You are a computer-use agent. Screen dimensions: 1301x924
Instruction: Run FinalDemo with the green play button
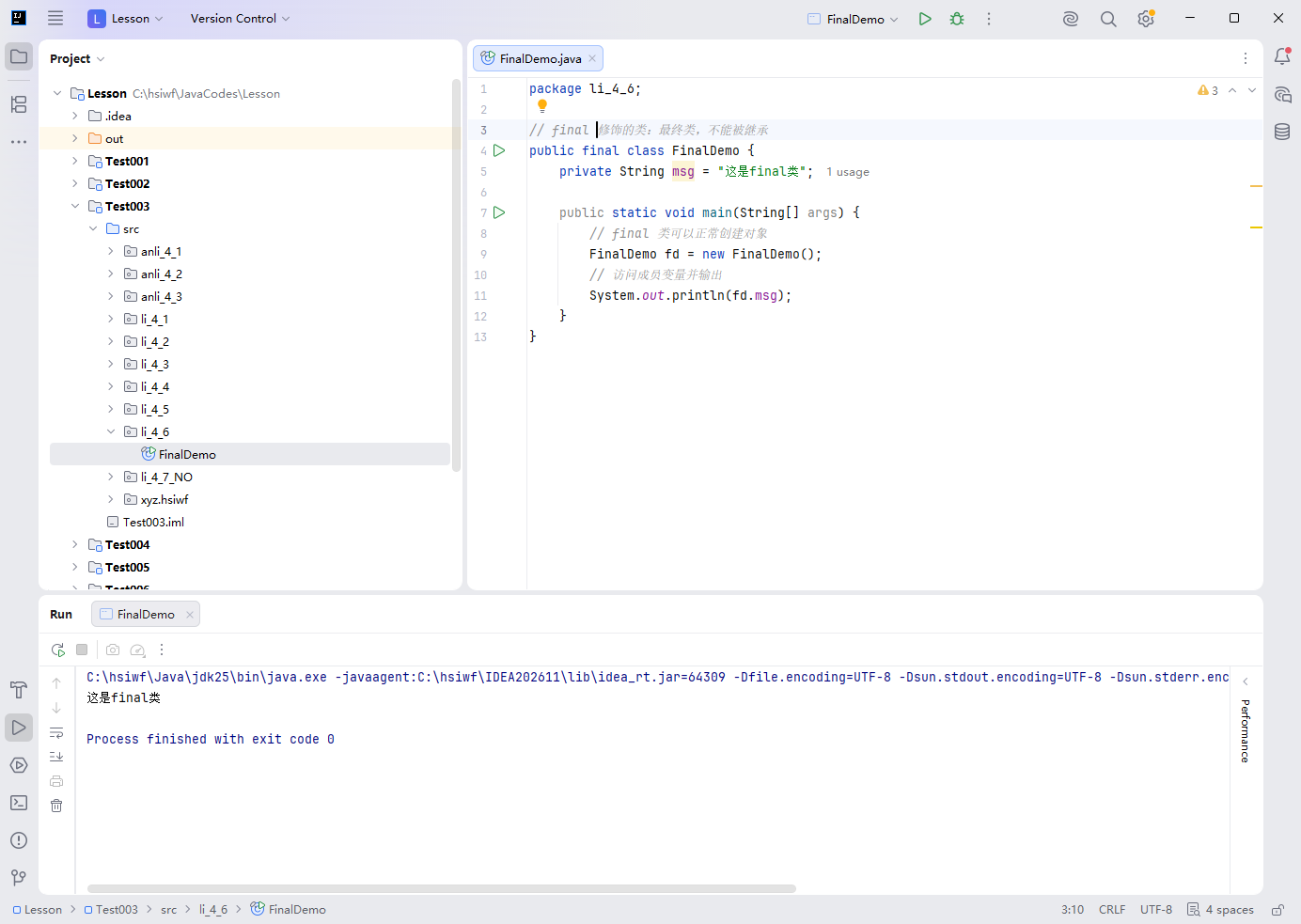coord(925,19)
